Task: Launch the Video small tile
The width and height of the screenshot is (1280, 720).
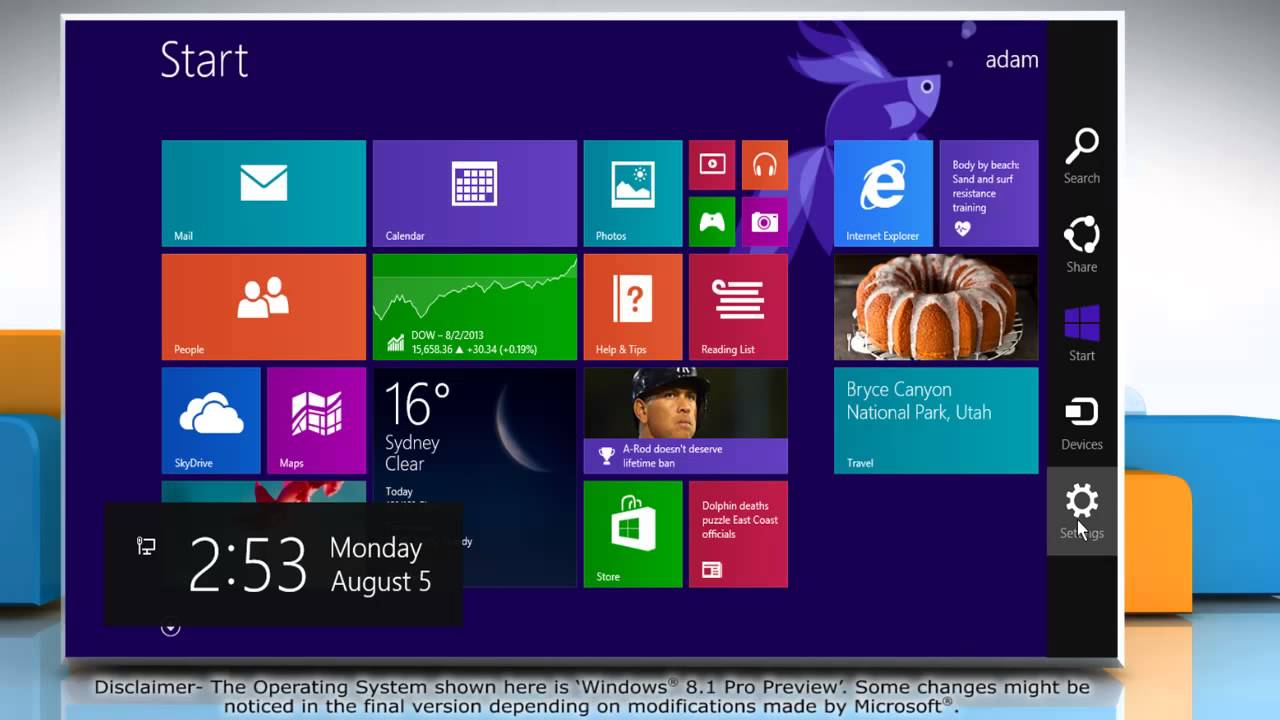Action: [x=712, y=165]
